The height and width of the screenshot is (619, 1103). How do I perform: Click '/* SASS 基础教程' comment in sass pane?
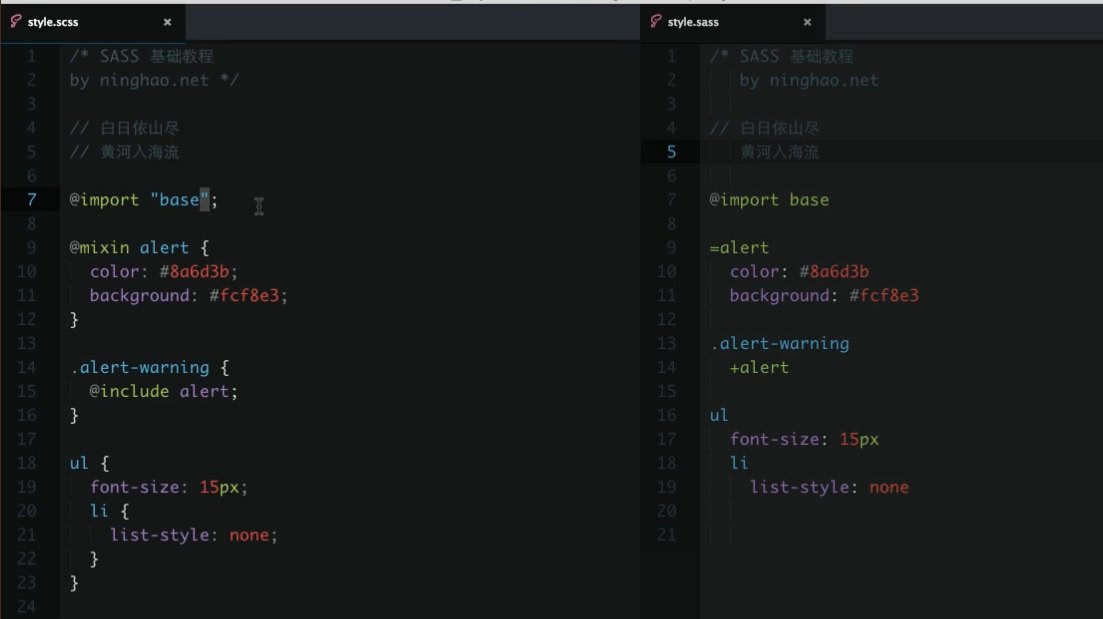[782, 56]
